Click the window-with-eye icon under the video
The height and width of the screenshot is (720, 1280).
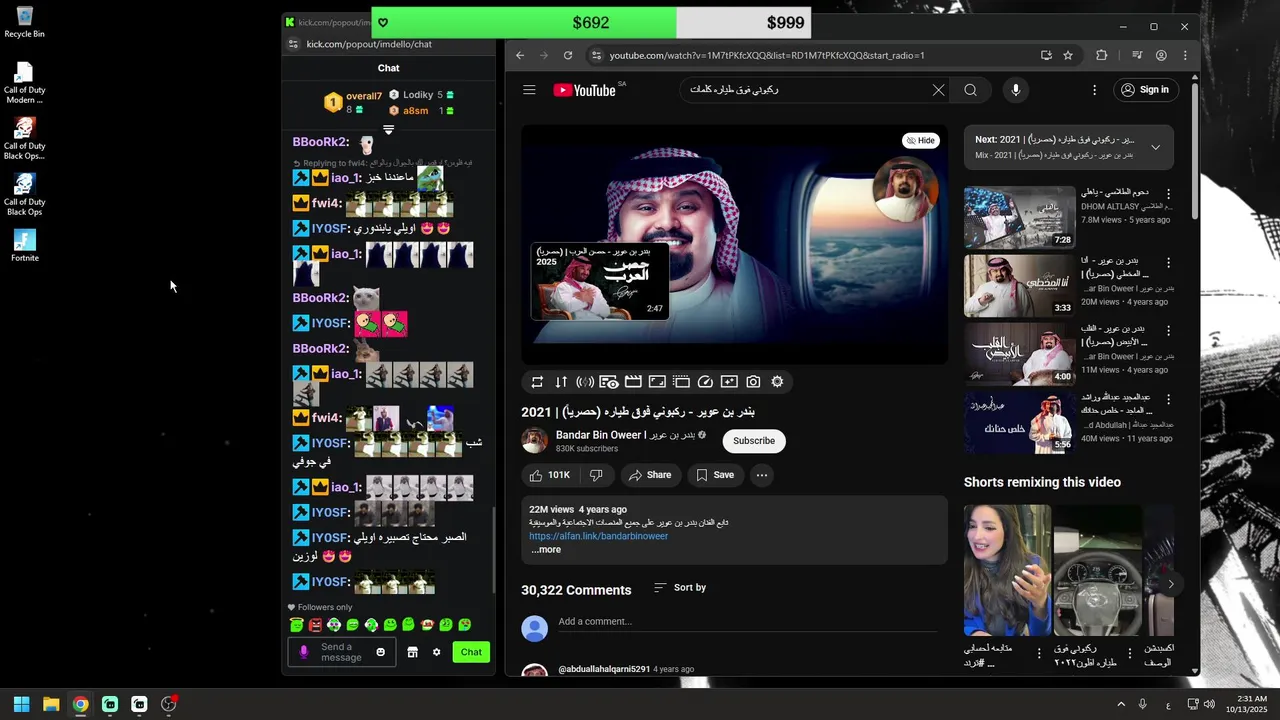click(609, 382)
